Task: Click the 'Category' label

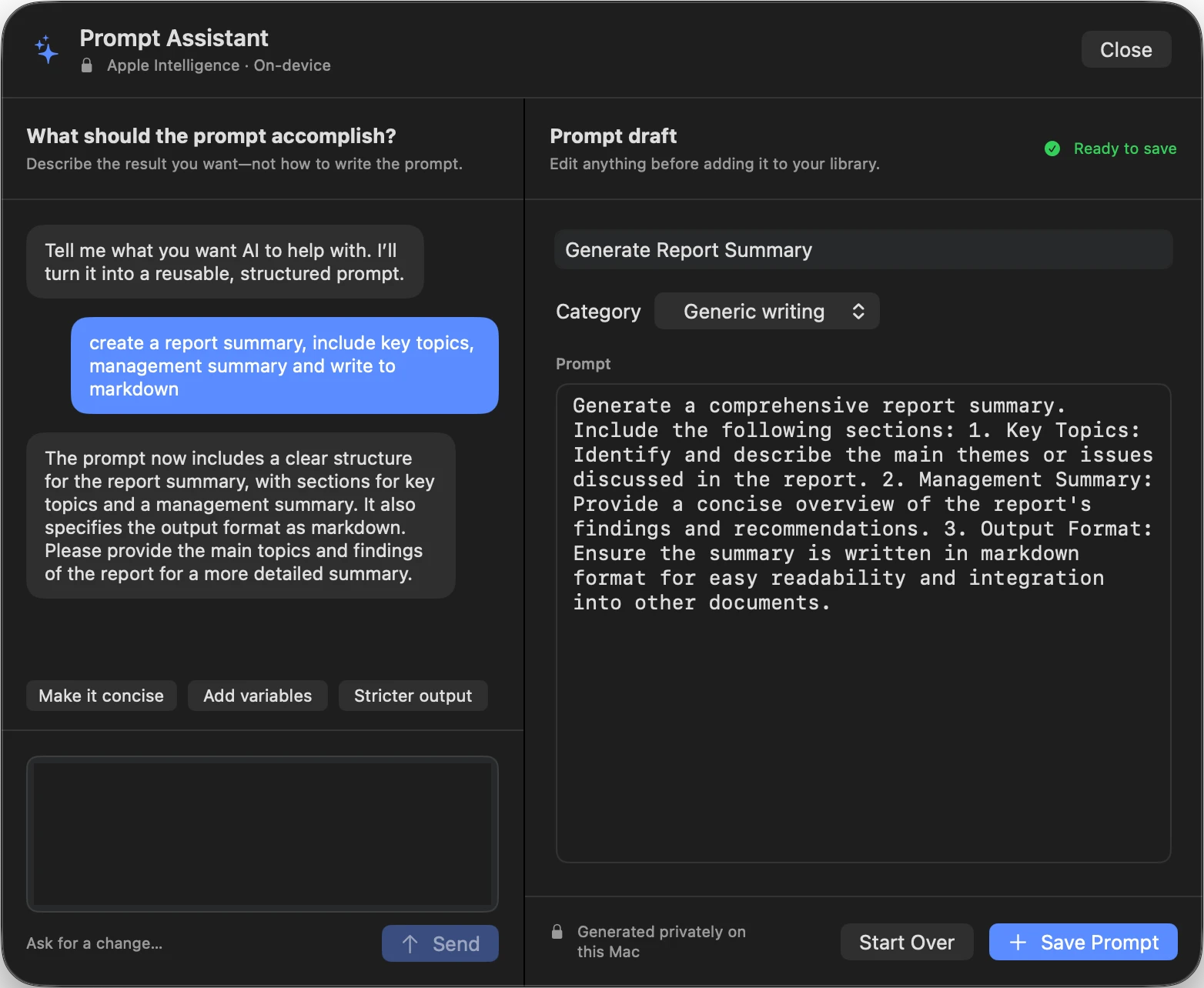Action: (x=598, y=312)
